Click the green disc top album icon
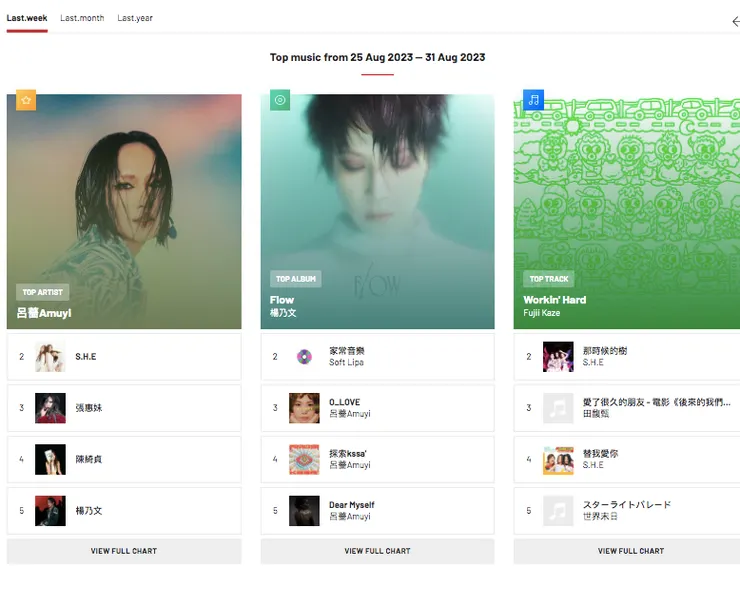 (x=280, y=100)
